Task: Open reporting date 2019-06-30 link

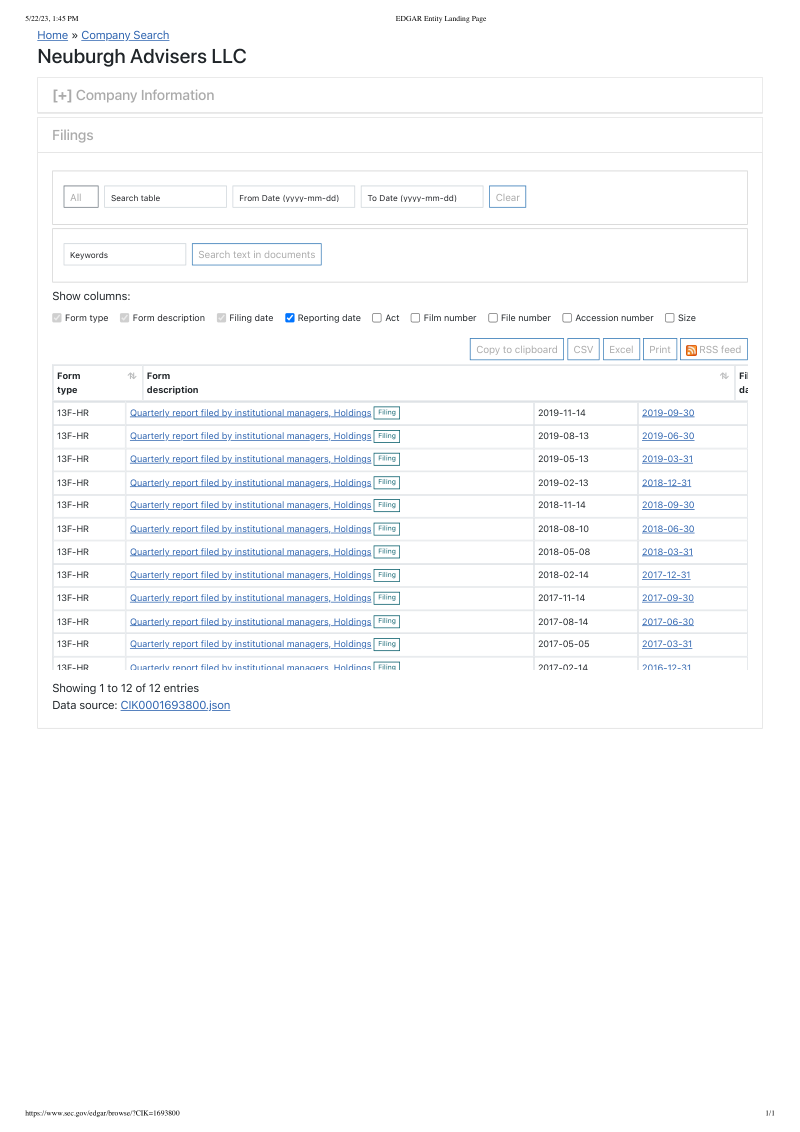Action: (668, 436)
